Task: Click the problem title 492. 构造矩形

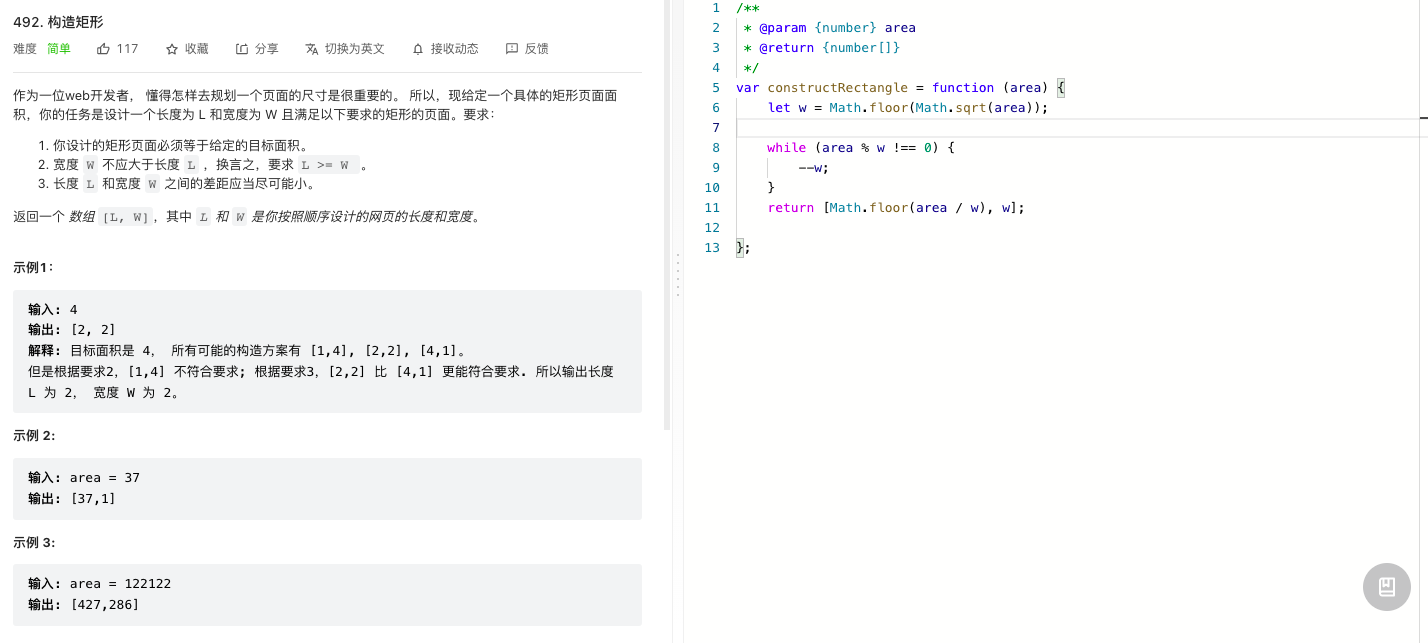Action: [x=58, y=21]
